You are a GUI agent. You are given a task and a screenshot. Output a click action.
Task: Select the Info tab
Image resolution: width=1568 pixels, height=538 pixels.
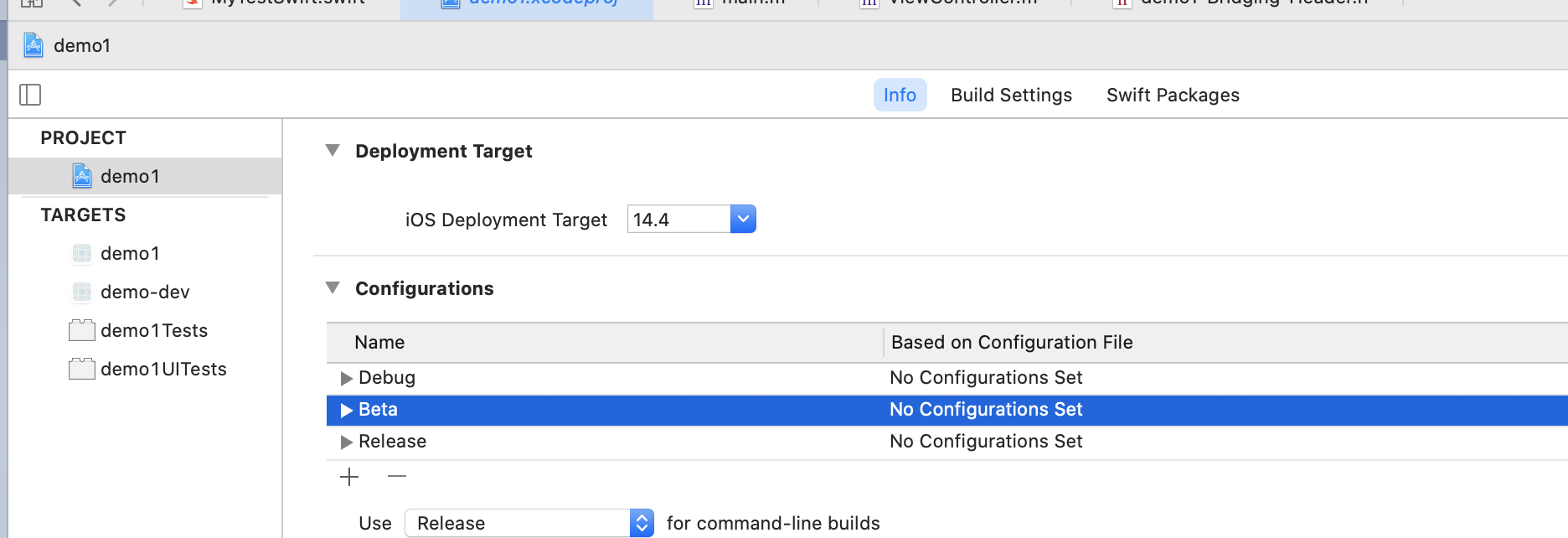point(900,95)
